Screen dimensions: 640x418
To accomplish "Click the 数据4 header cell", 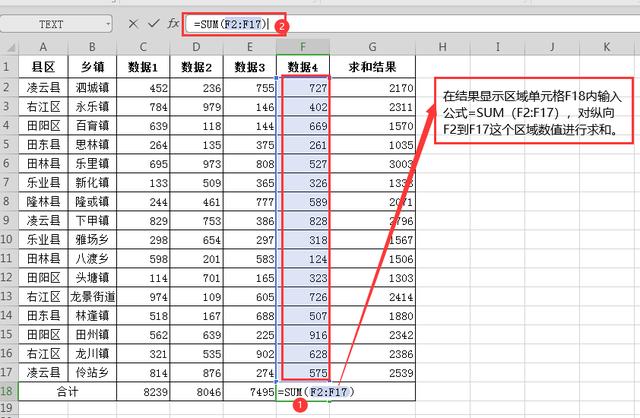I will [303, 67].
